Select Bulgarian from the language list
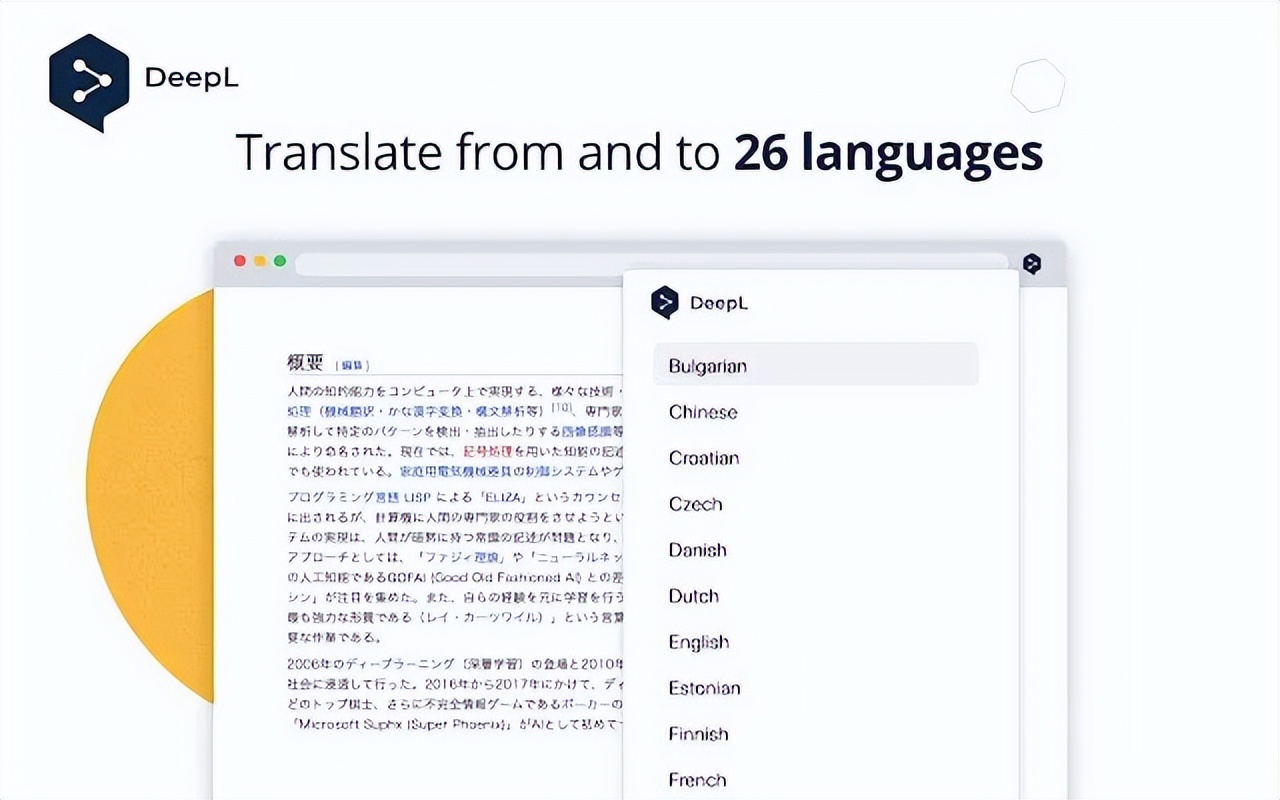The height and width of the screenshot is (800, 1280). tap(706, 366)
